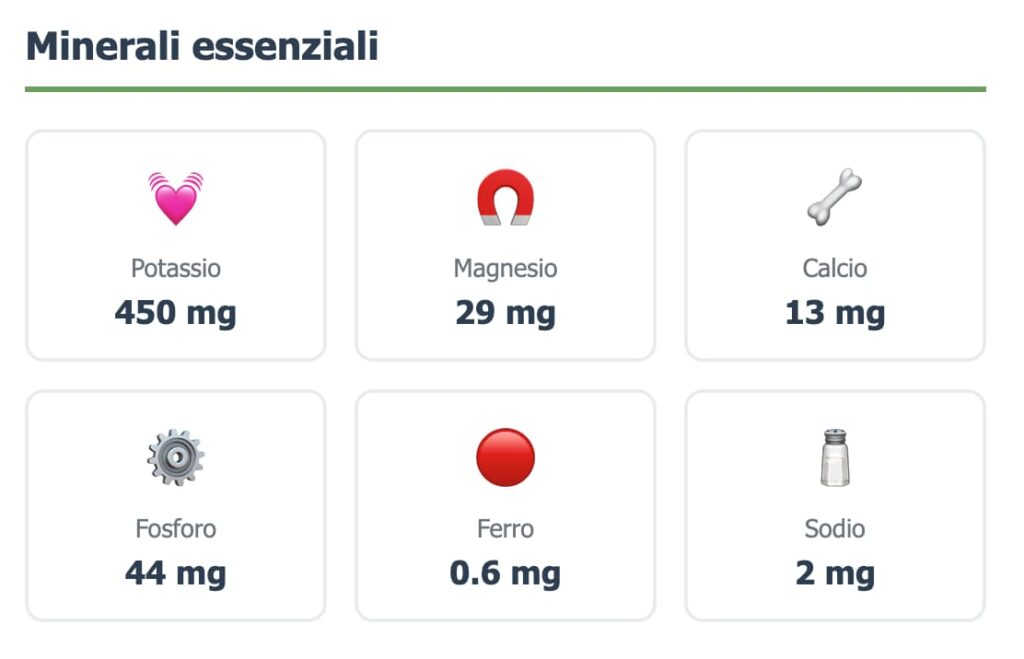Viewport: 1024px width, 659px height.
Task: Click the salt shaker Sodio icon
Action: tap(835, 457)
